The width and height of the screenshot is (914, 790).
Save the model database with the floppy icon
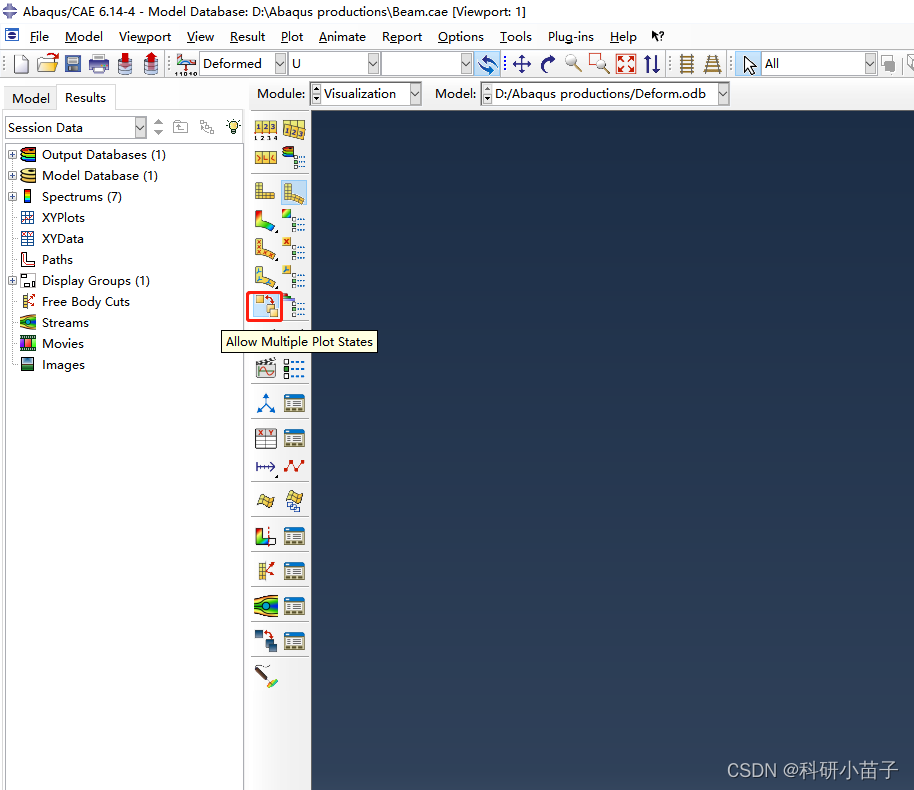coord(73,64)
